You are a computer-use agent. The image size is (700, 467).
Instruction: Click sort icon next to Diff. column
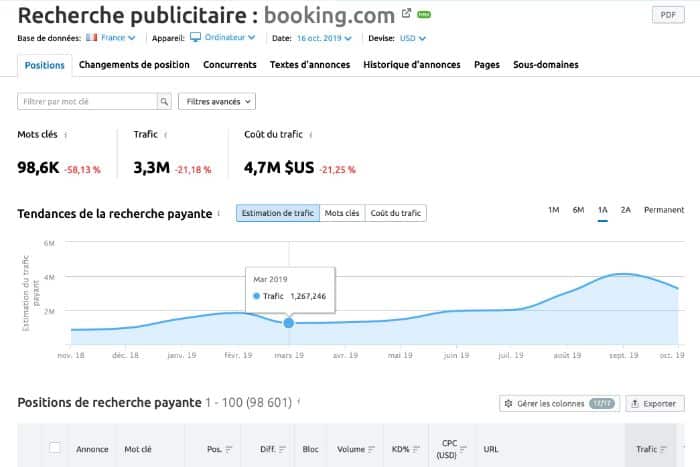tap(284, 449)
